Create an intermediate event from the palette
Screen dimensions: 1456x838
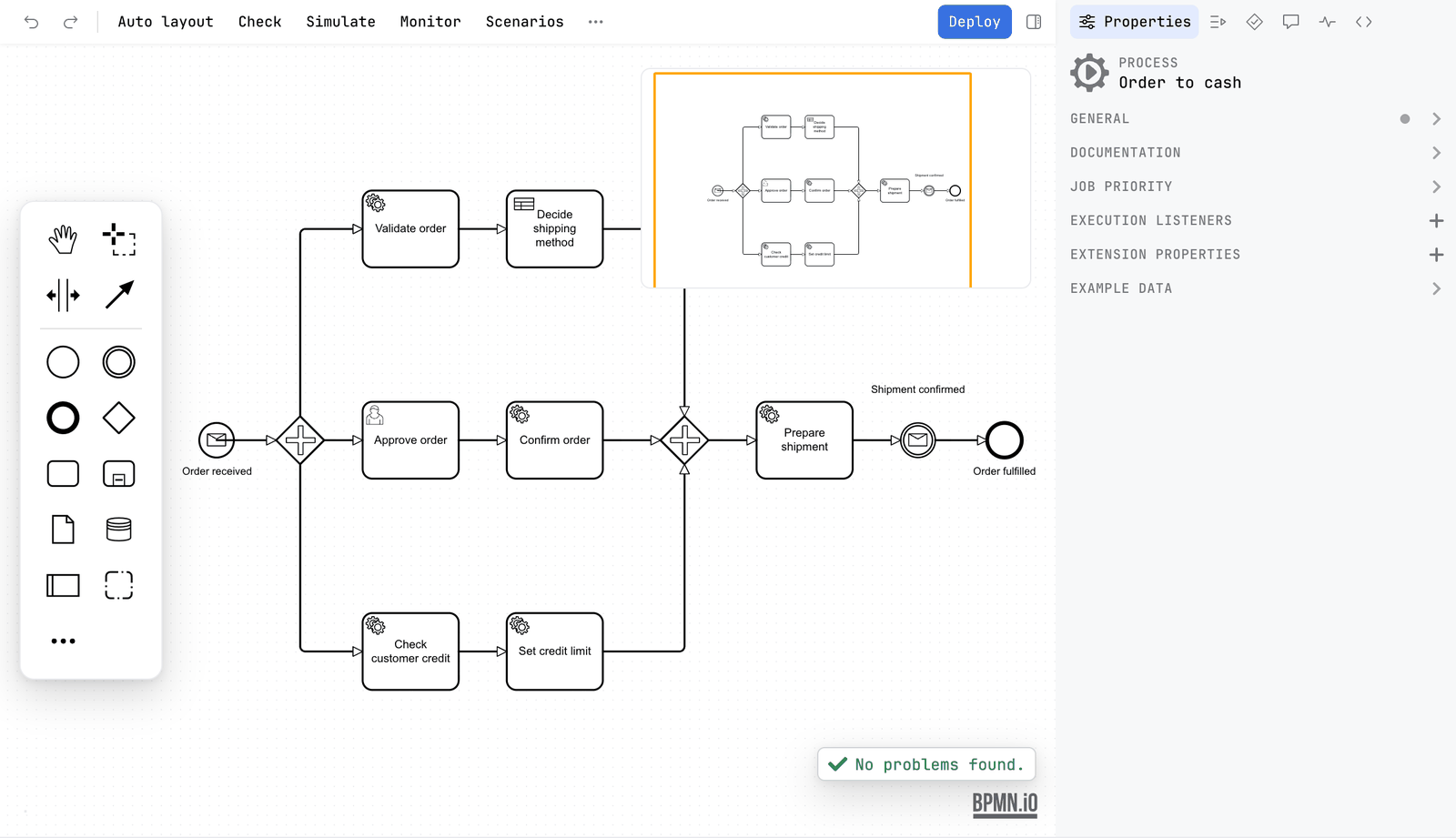pos(119,362)
